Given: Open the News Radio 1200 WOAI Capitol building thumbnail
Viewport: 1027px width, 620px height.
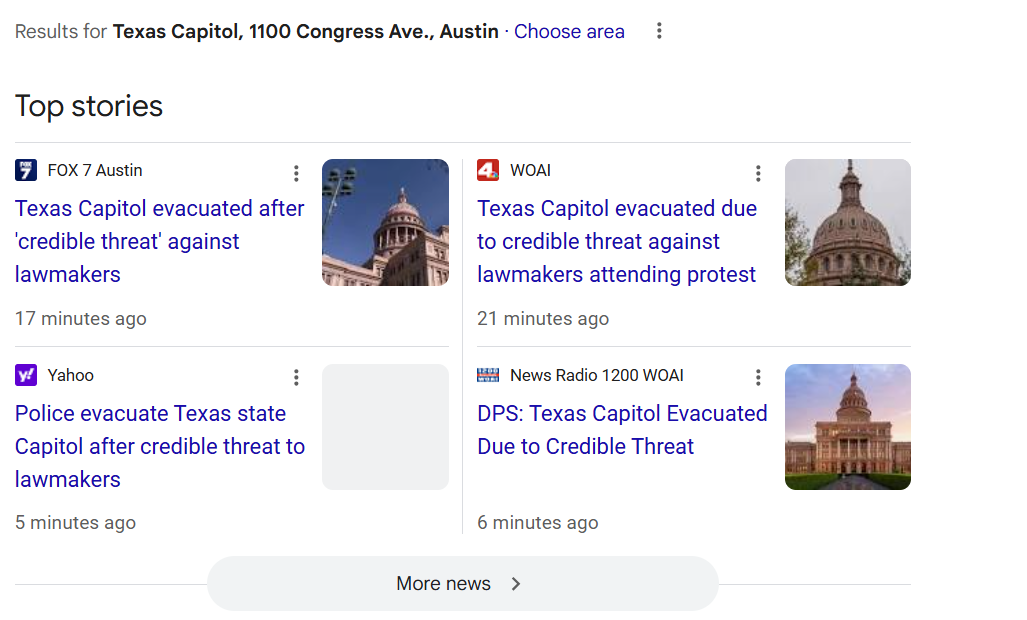Looking at the screenshot, I should pos(848,427).
